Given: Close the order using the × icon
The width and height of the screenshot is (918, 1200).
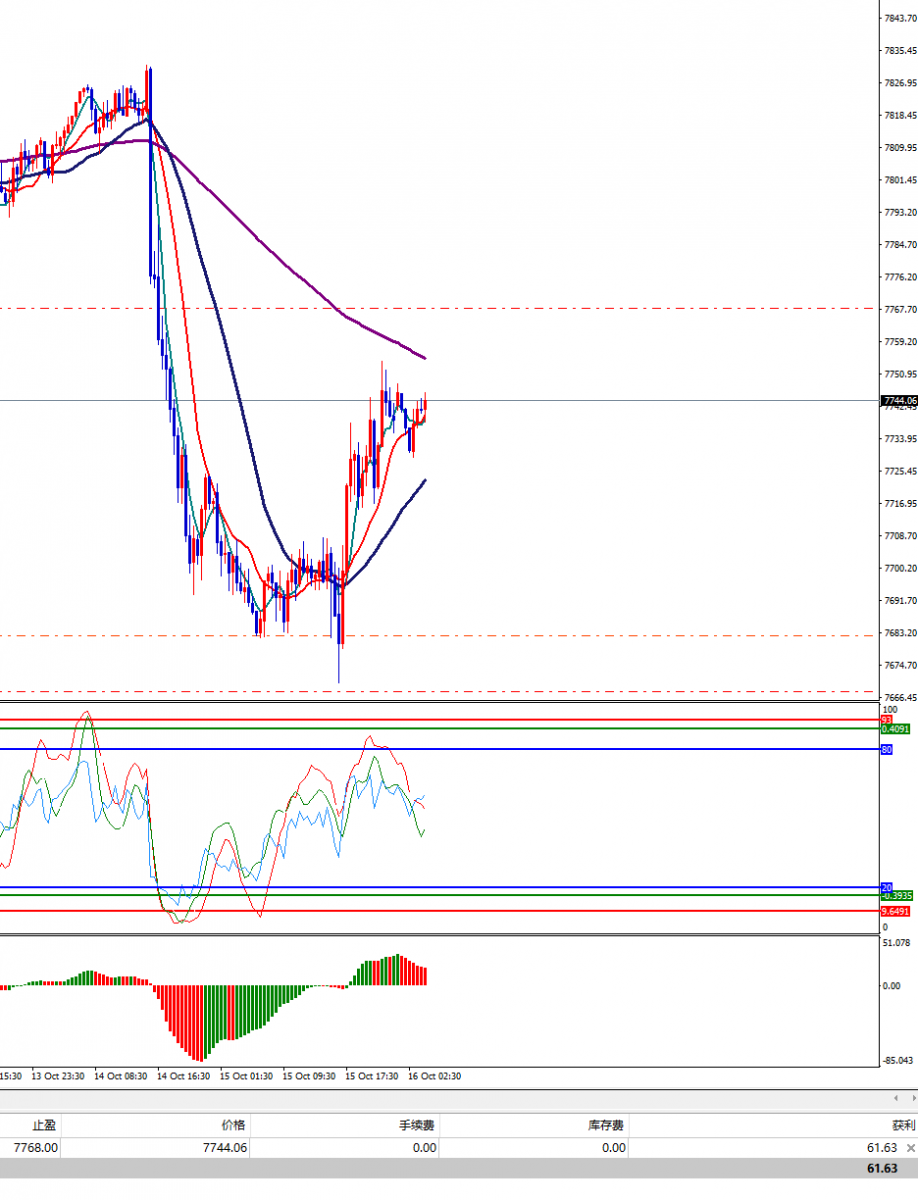Looking at the screenshot, I should [910, 1148].
